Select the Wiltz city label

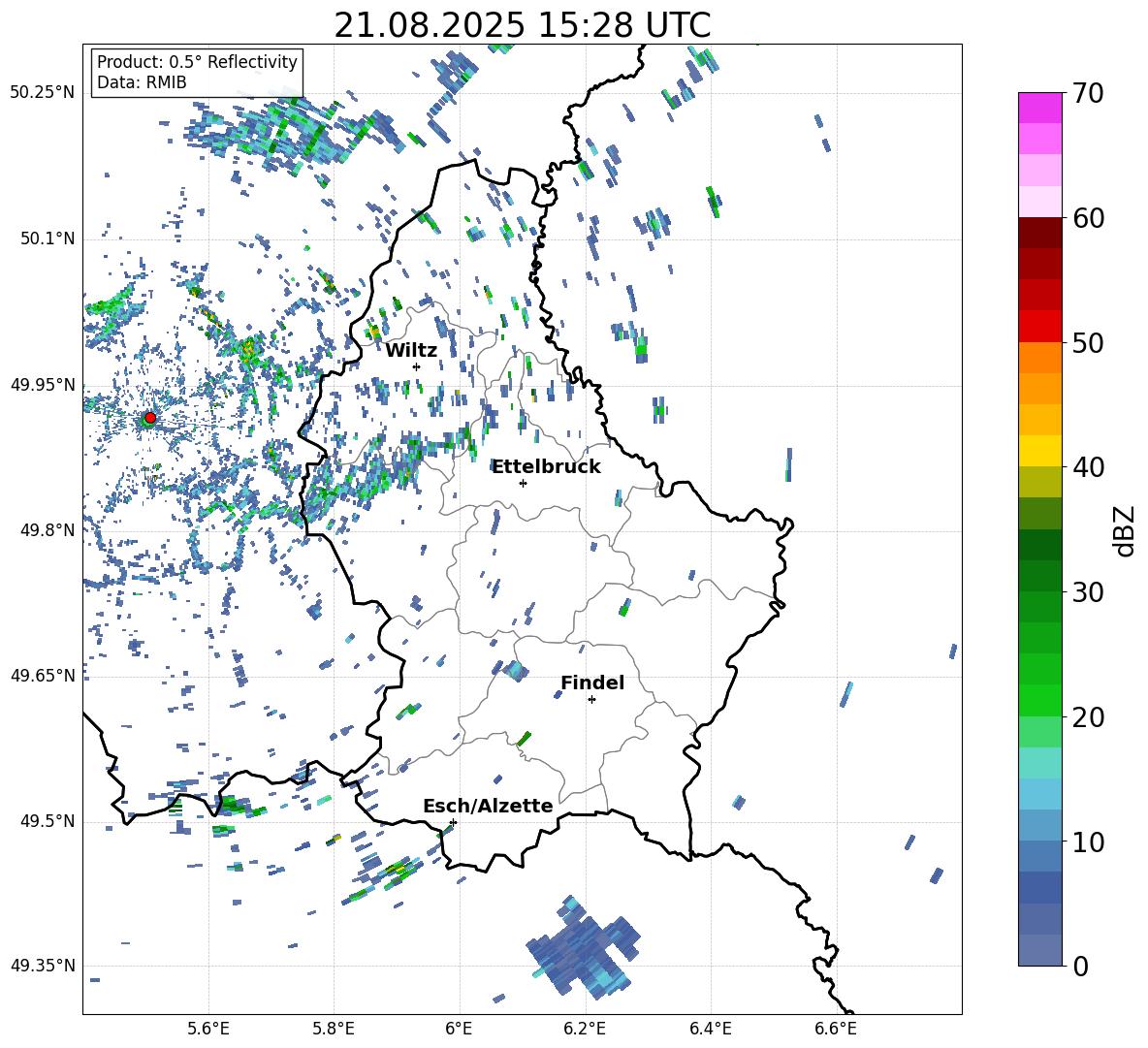pos(411,351)
